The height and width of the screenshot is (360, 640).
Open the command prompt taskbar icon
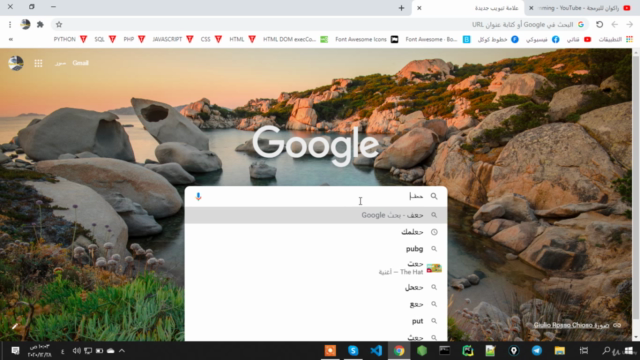444,351
